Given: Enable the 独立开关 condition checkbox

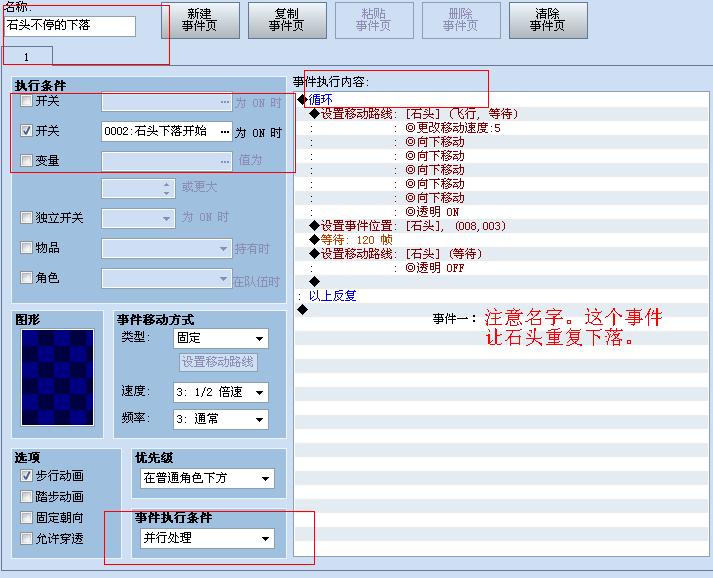Looking at the screenshot, I should [26, 217].
